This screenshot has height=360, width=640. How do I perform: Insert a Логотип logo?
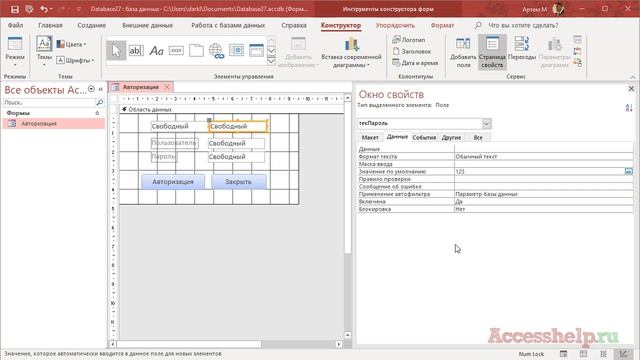pos(409,40)
